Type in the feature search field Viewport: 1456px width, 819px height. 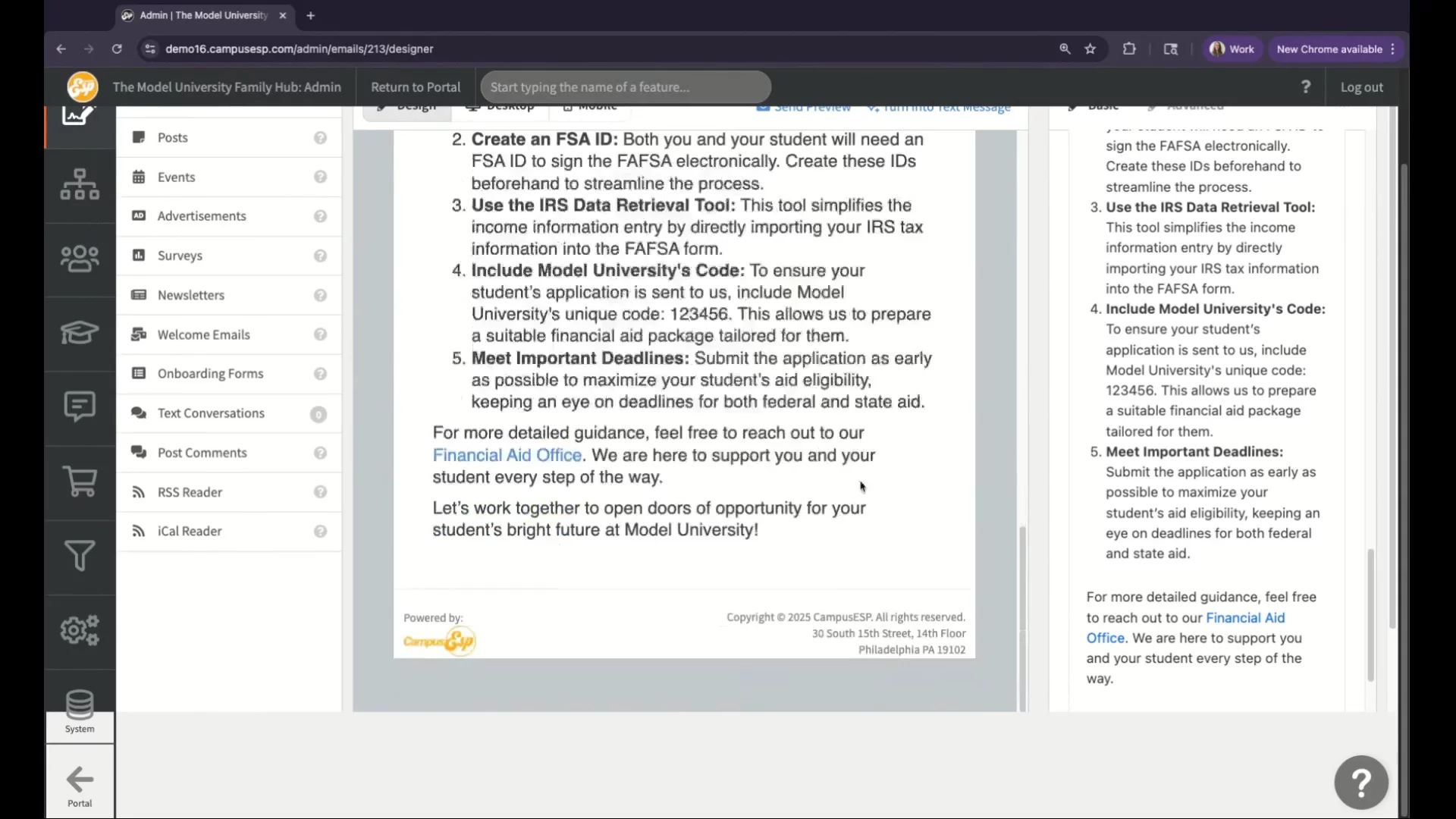[x=625, y=87]
